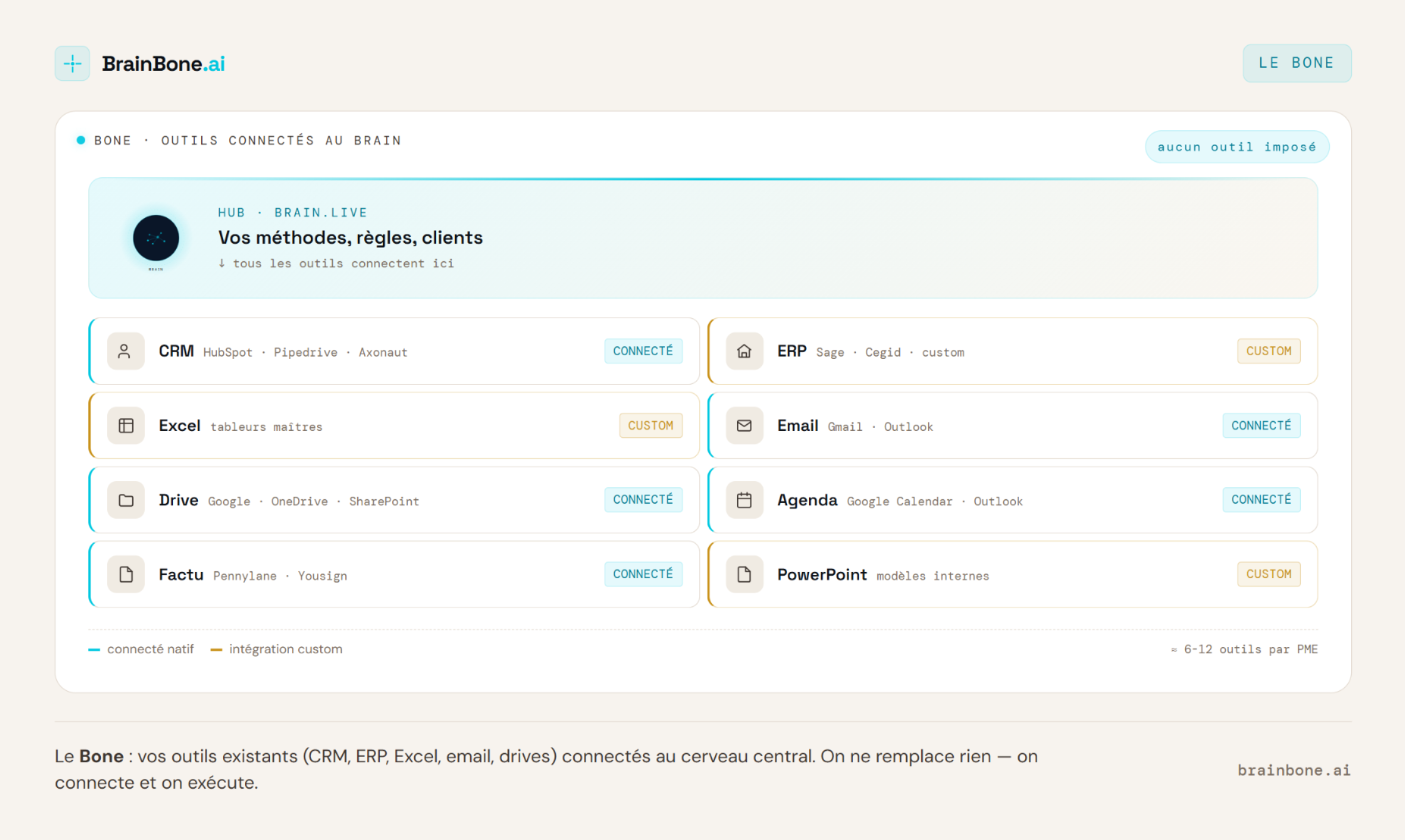Click the CONNECTÉ badge on the Email row
Screen dimensions: 1405x840
[x=1261, y=425]
